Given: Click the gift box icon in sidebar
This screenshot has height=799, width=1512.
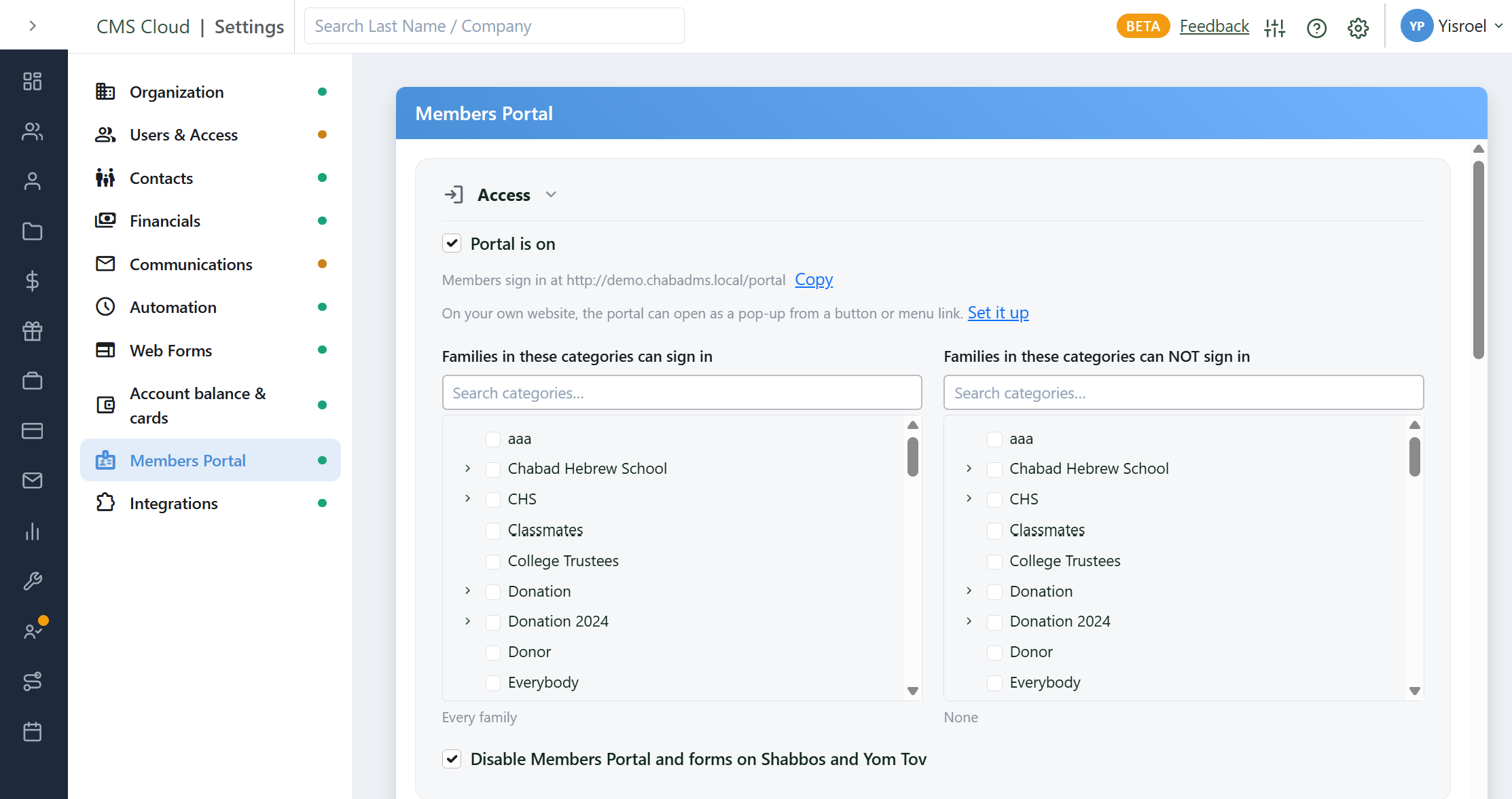Looking at the screenshot, I should 33,331.
